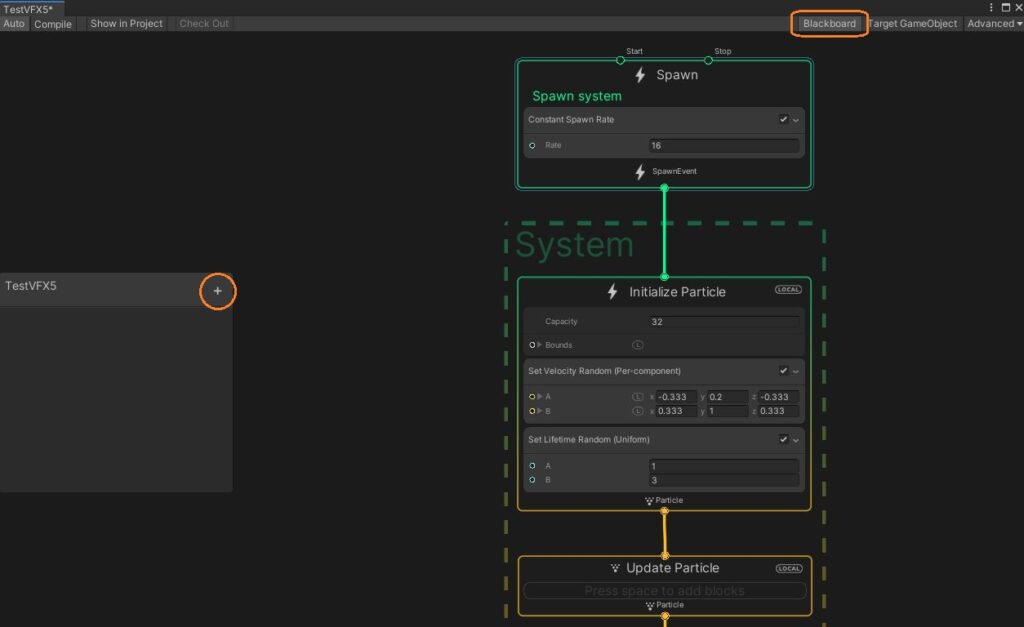Click the Show in Project button
The width and height of the screenshot is (1024, 627).
pos(126,23)
